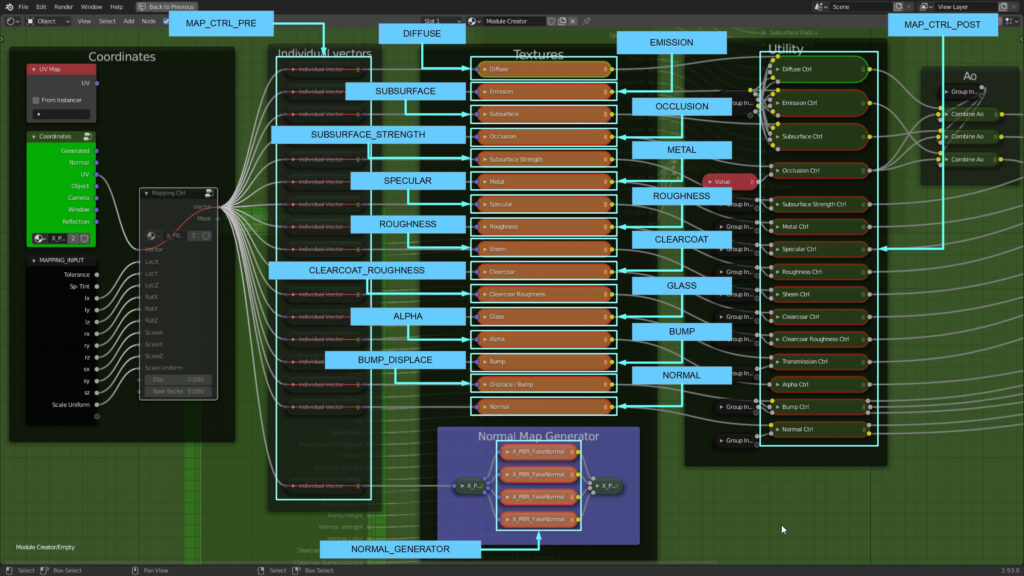Click the Generated output socket
Viewport: 1024px width, 576px height.
click(x=97, y=151)
